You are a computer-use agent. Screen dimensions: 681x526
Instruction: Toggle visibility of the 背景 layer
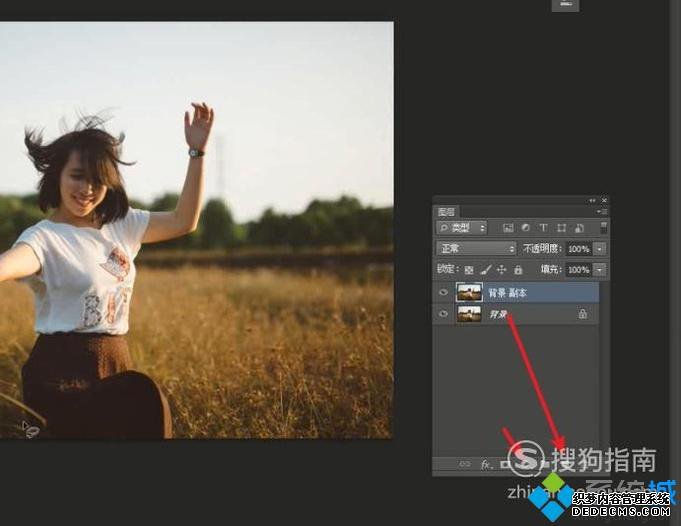click(444, 314)
